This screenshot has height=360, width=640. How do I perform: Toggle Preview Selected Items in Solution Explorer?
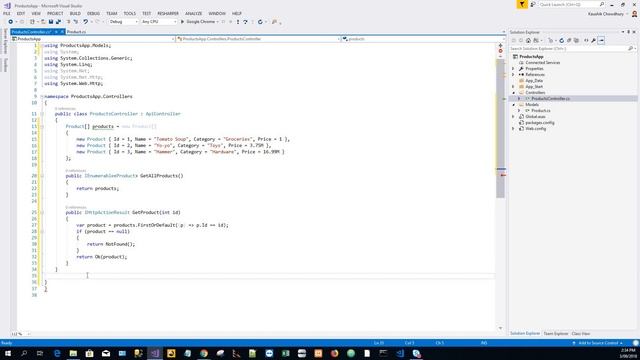(x=601, y=40)
